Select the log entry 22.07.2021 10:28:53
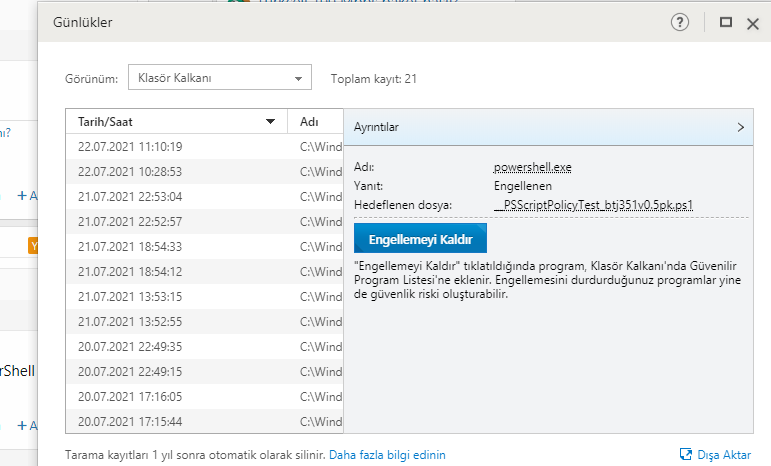The image size is (771, 466). coord(130,172)
